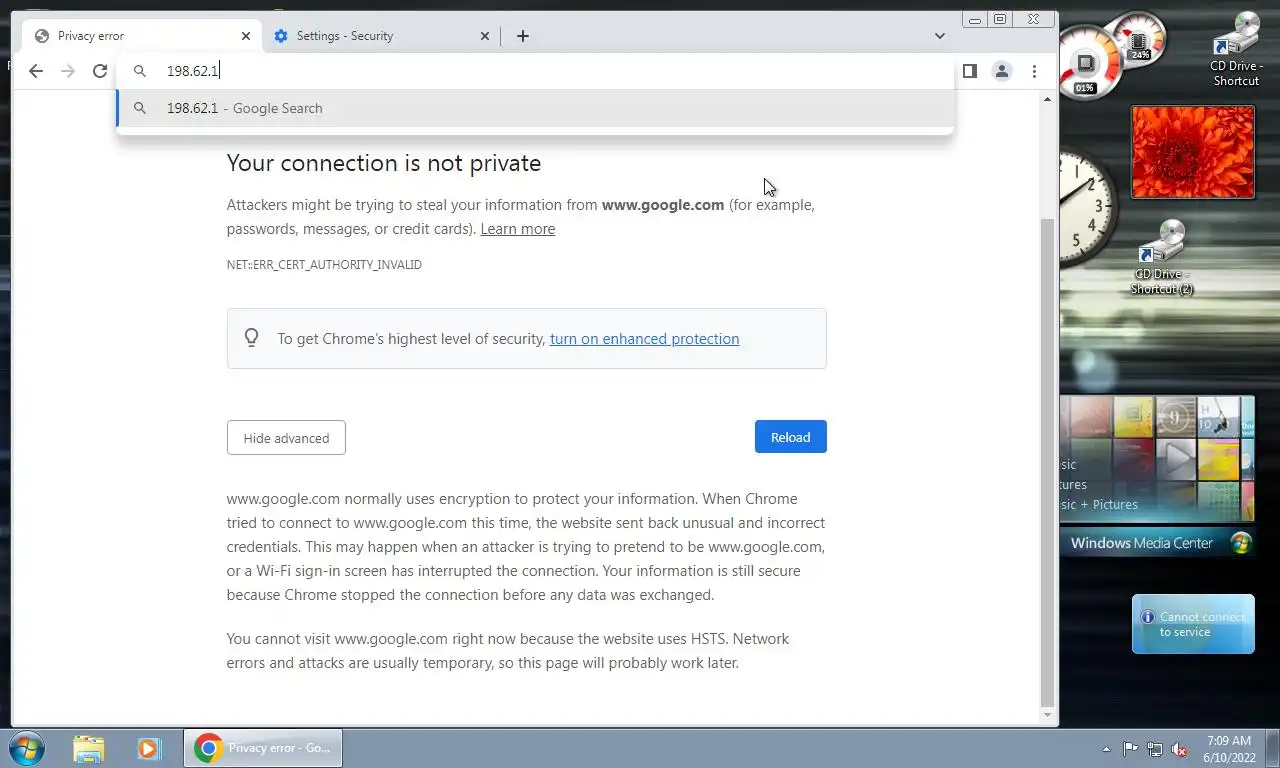Click the muted volume tray icon
The height and width of the screenshot is (768, 1280).
click(x=1180, y=748)
